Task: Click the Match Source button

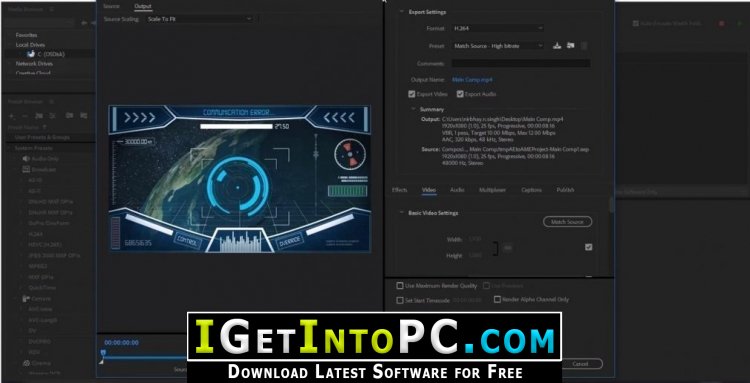Action: click(567, 222)
